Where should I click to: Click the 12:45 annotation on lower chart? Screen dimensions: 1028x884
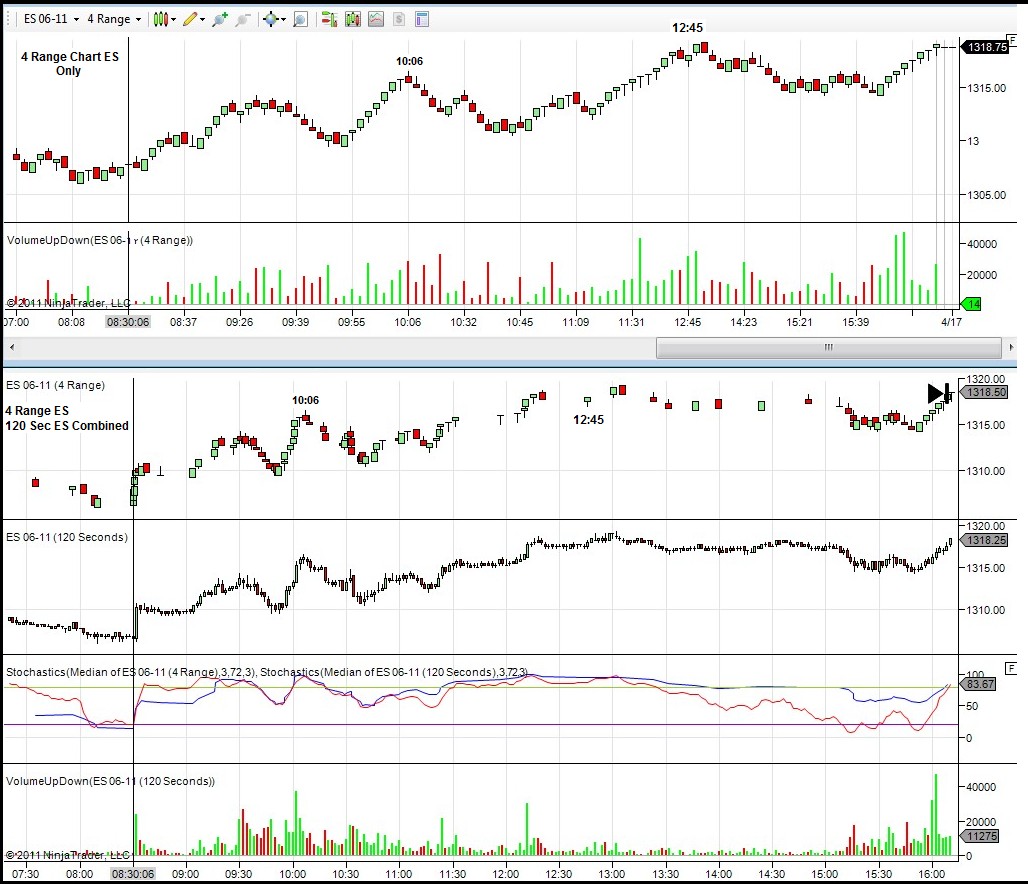(x=588, y=420)
